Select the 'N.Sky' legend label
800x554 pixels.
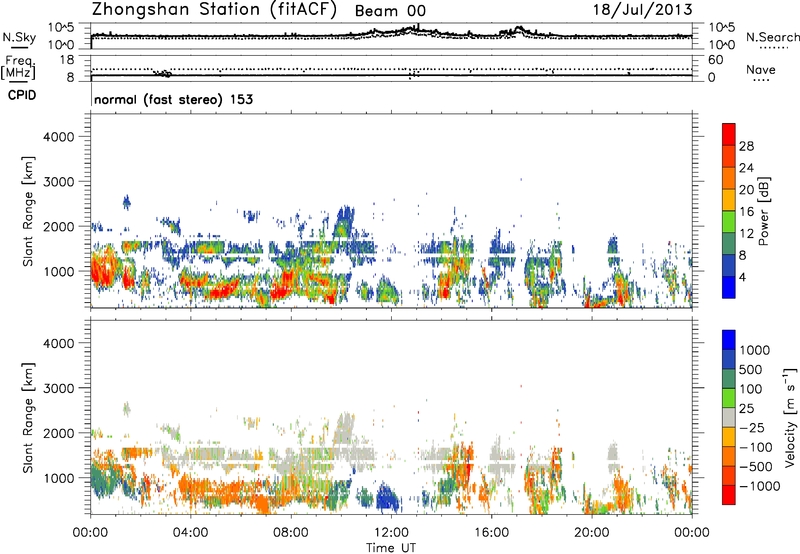point(19,37)
